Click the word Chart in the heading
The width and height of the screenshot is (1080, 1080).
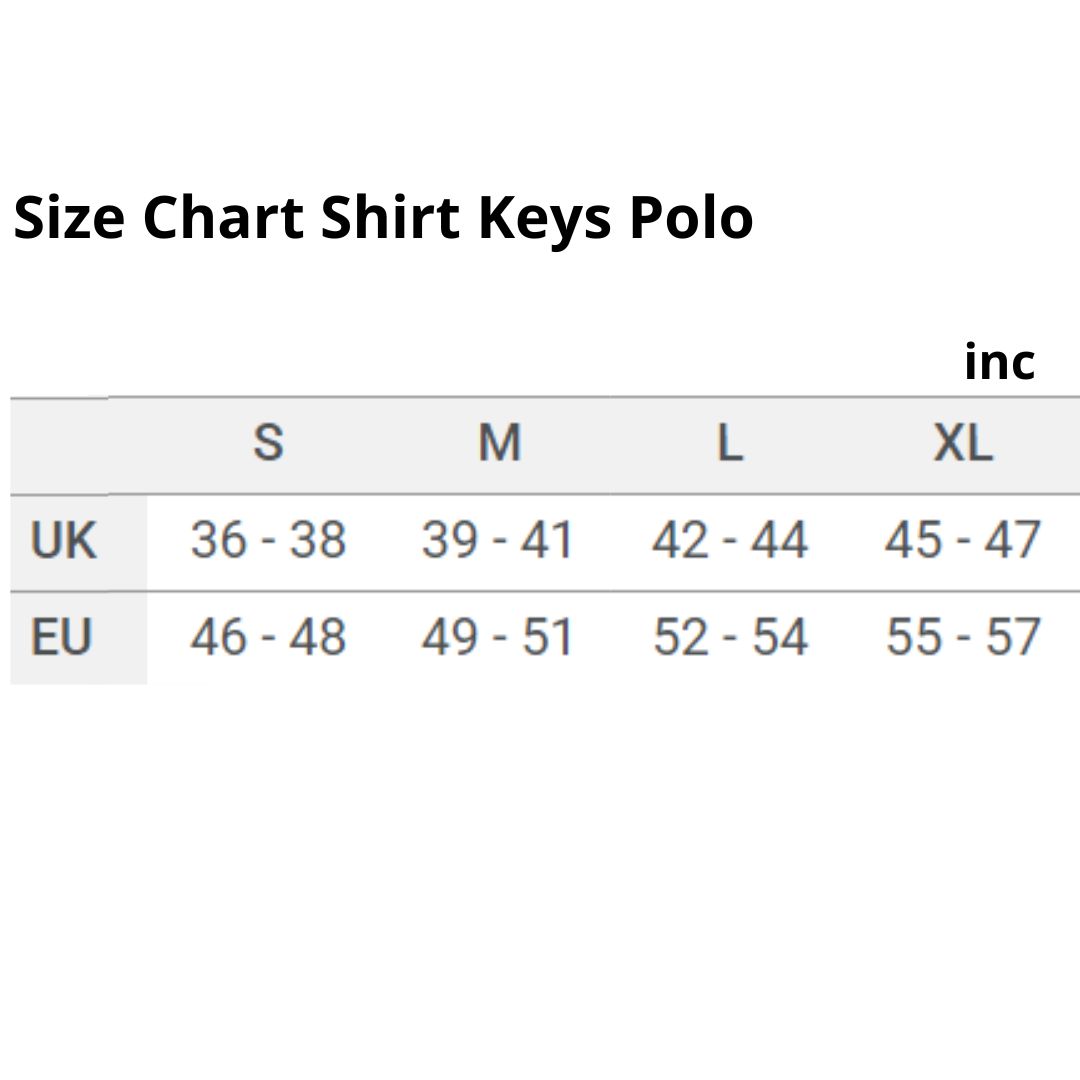point(224,218)
